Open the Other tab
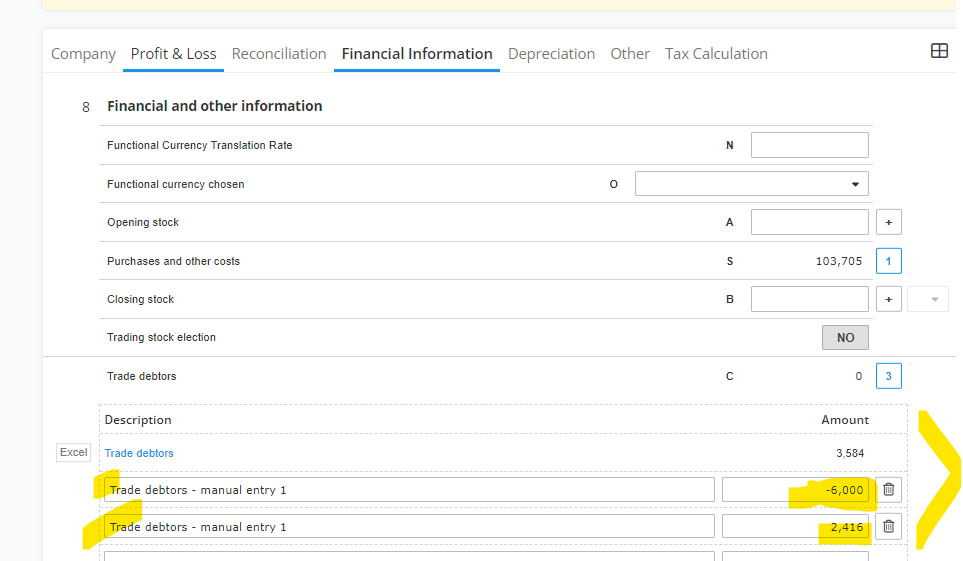Screen dimensions: 963x561 [x=630, y=54]
